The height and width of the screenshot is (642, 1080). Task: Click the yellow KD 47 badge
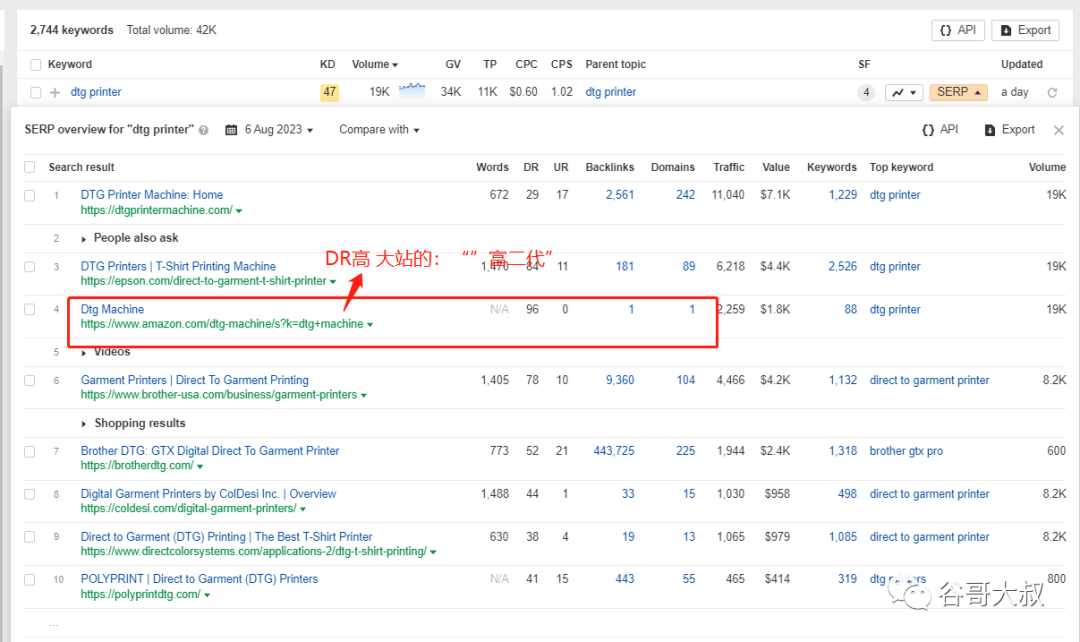329,92
